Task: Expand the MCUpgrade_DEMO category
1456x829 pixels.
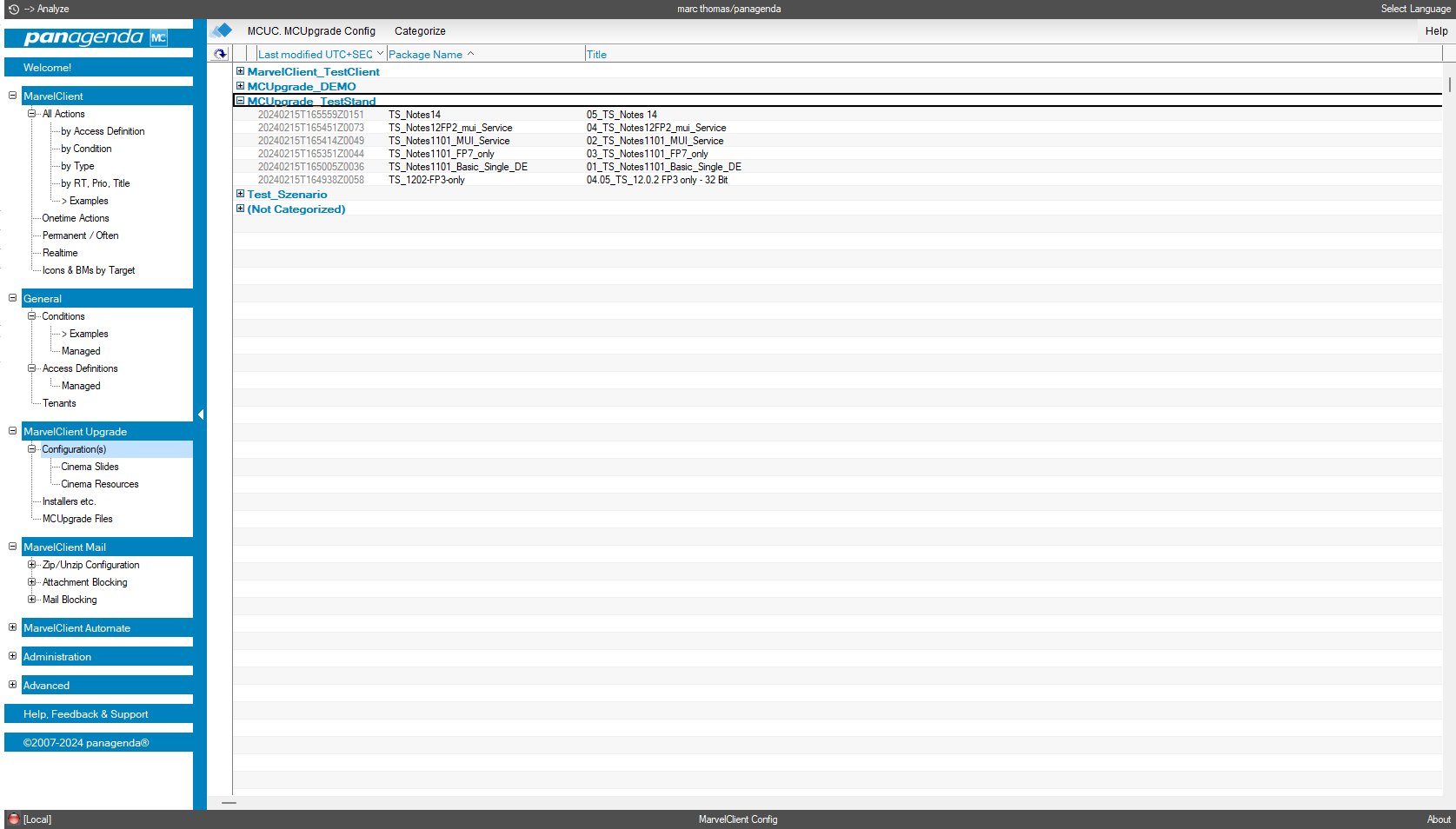Action: [x=240, y=86]
